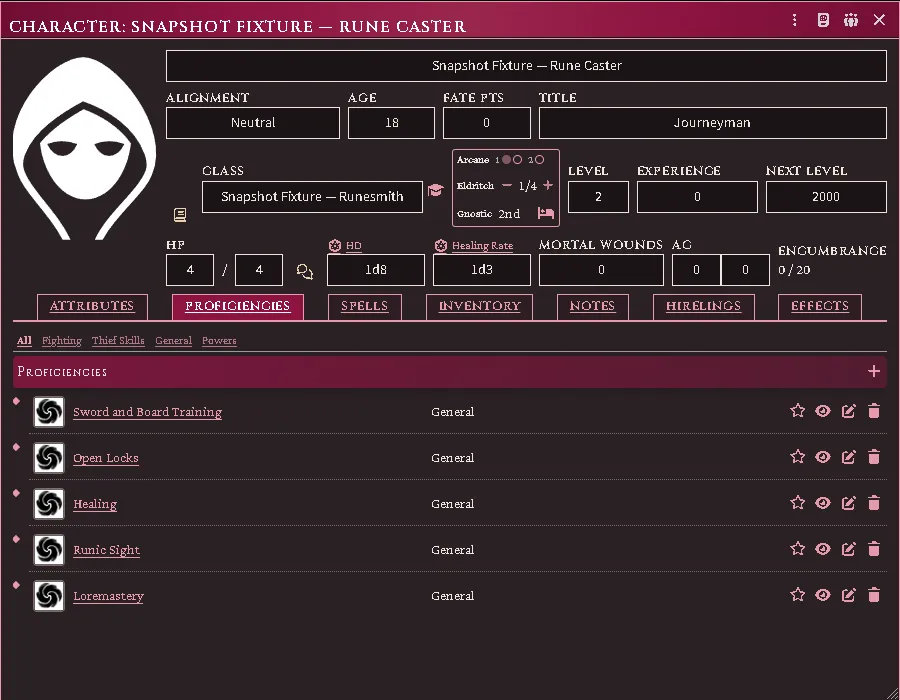The image size is (900, 700).
Task: Click the HD roll label
Action: coord(354,246)
